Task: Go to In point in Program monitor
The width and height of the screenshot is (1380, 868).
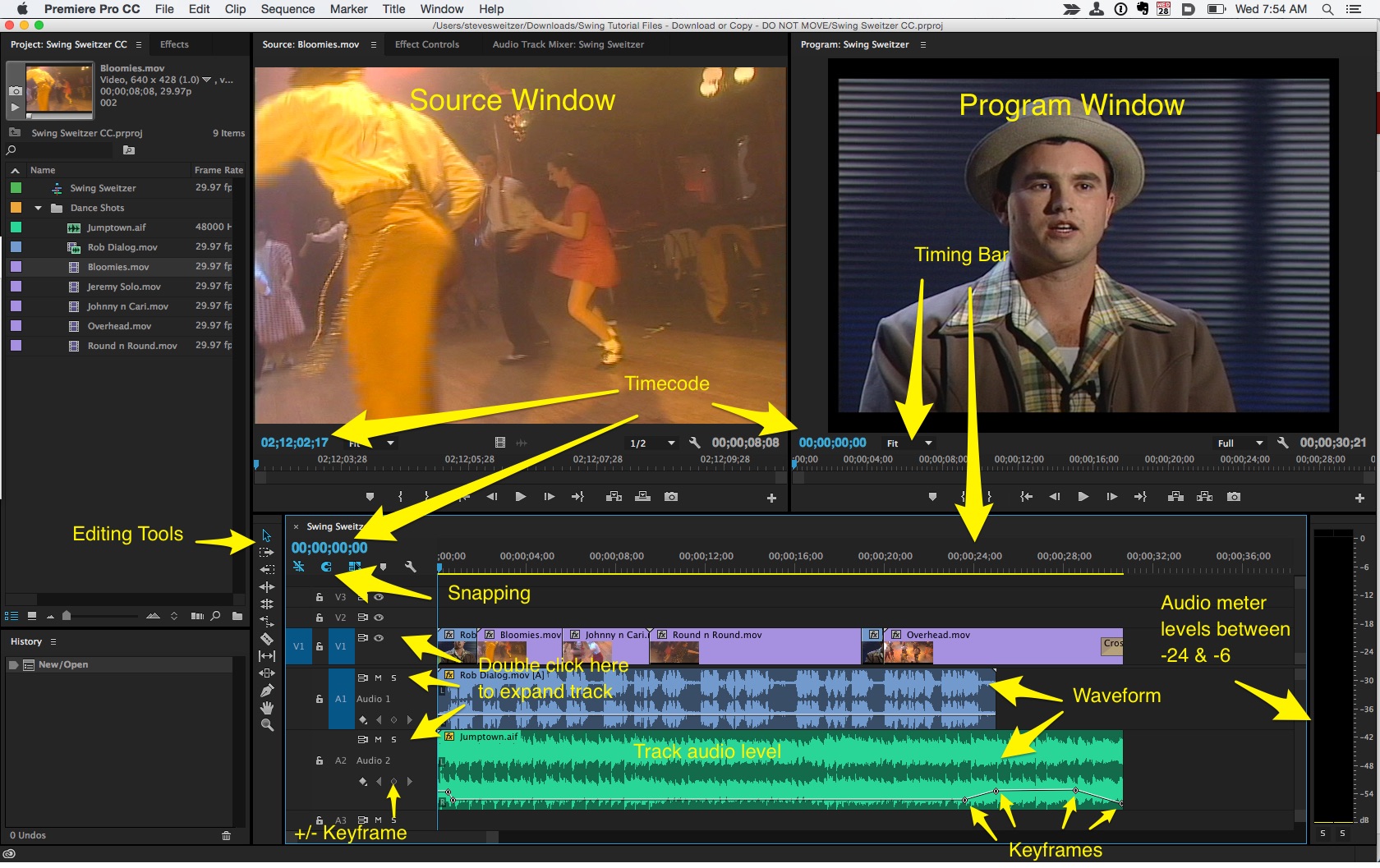Action: (1026, 497)
